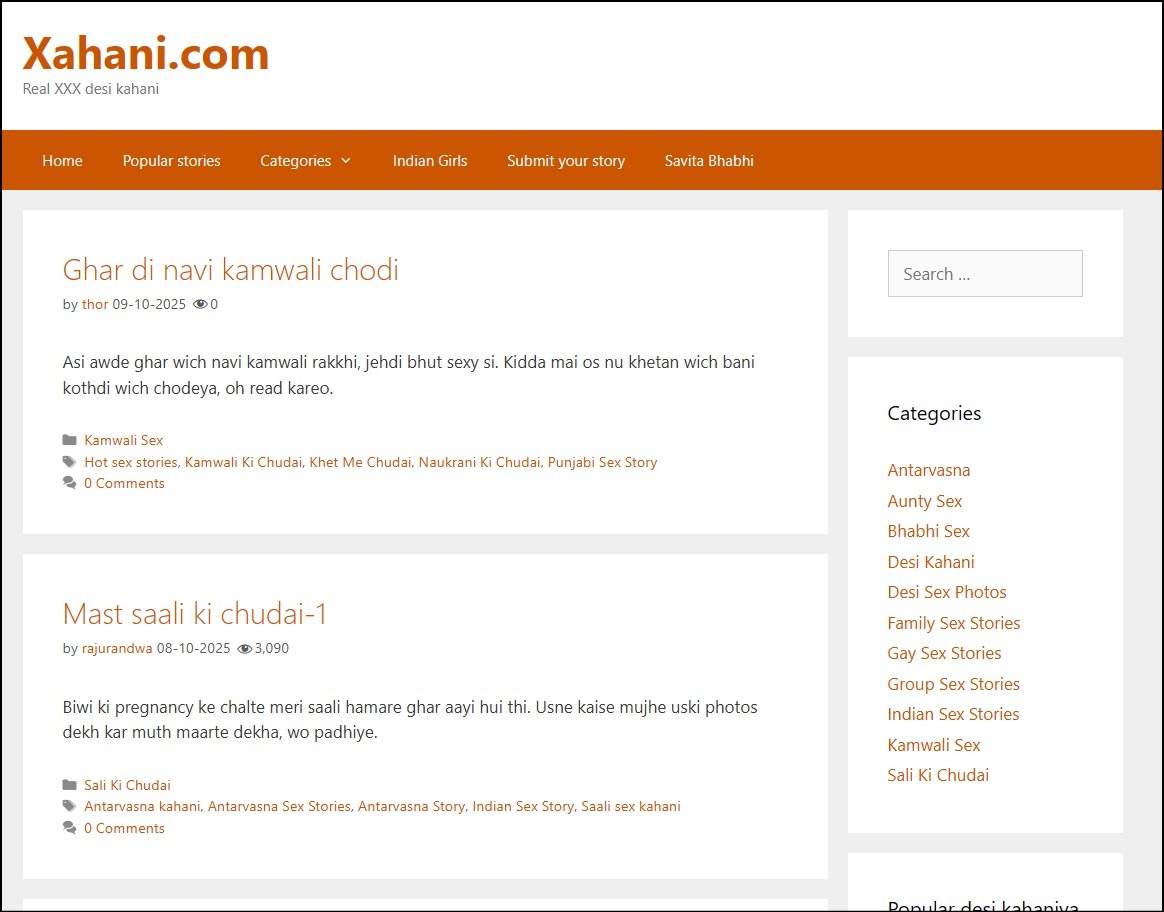1164x912 pixels.
Task: Focus the Search input field
Action: [984, 274]
